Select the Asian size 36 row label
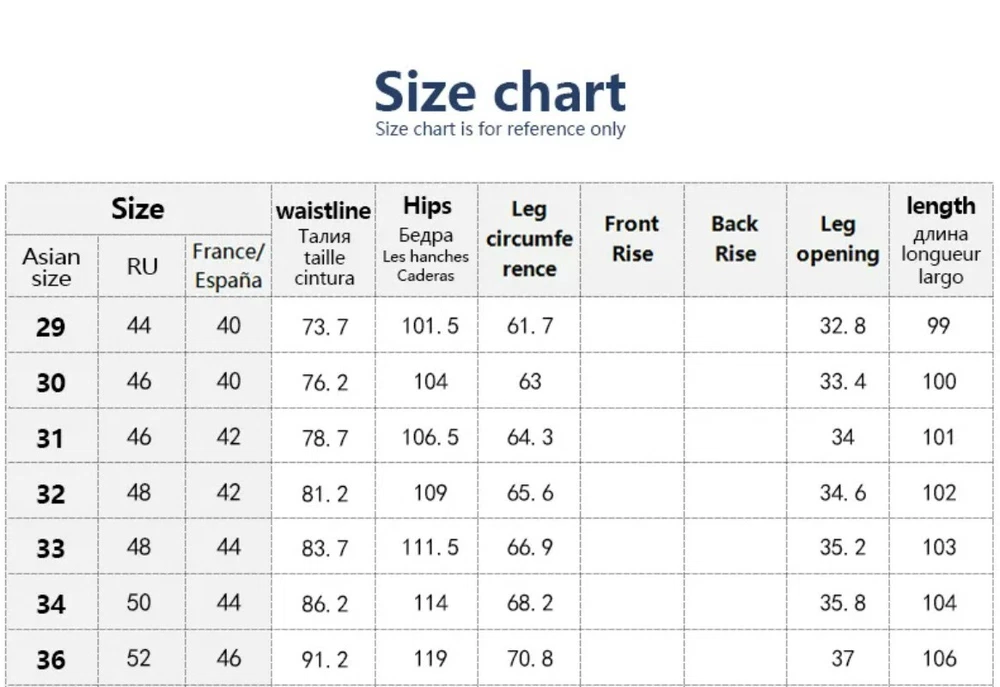The width and height of the screenshot is (1000, 687). [51, 660]
